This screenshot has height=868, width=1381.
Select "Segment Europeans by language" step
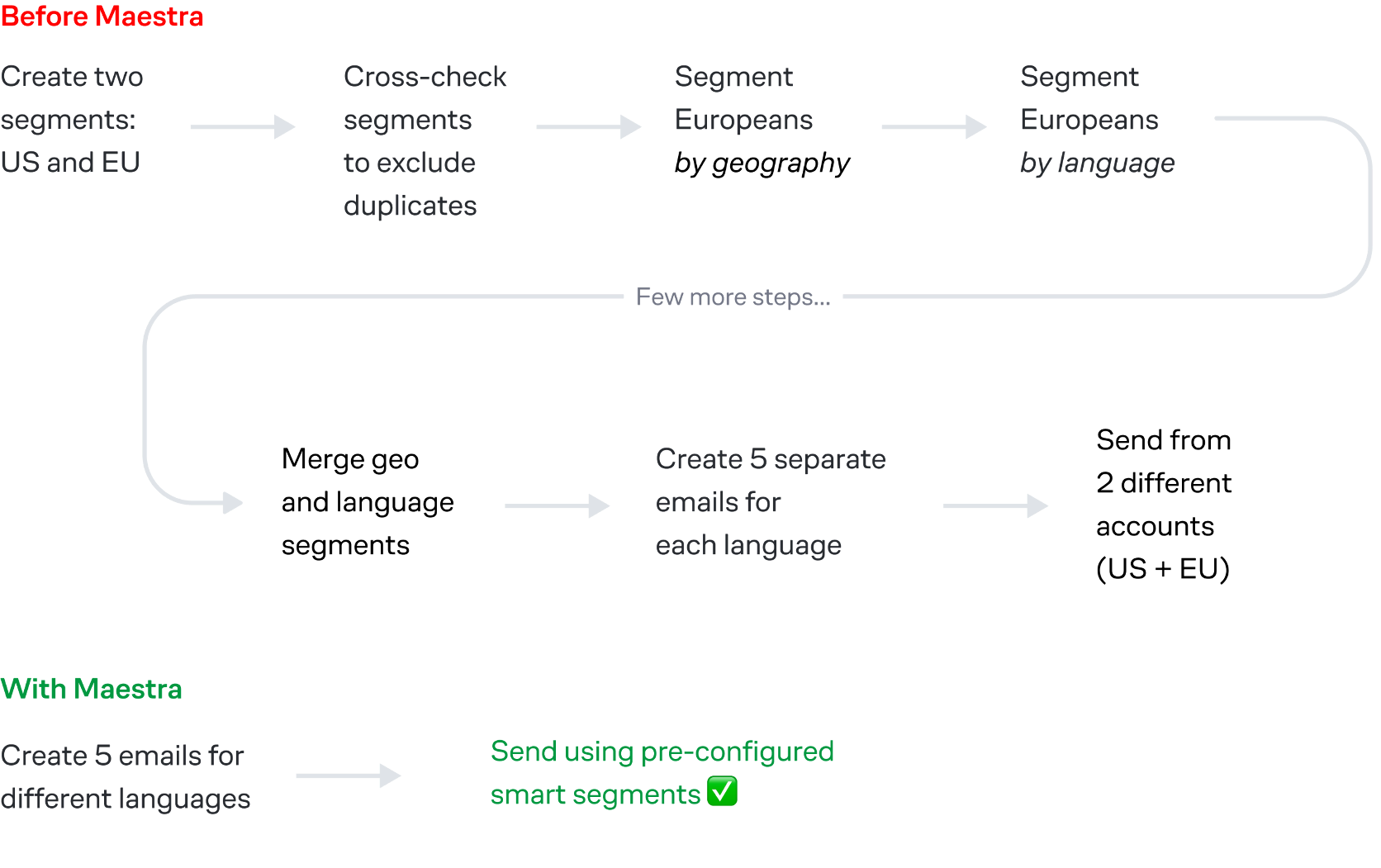coord(1097,120)
